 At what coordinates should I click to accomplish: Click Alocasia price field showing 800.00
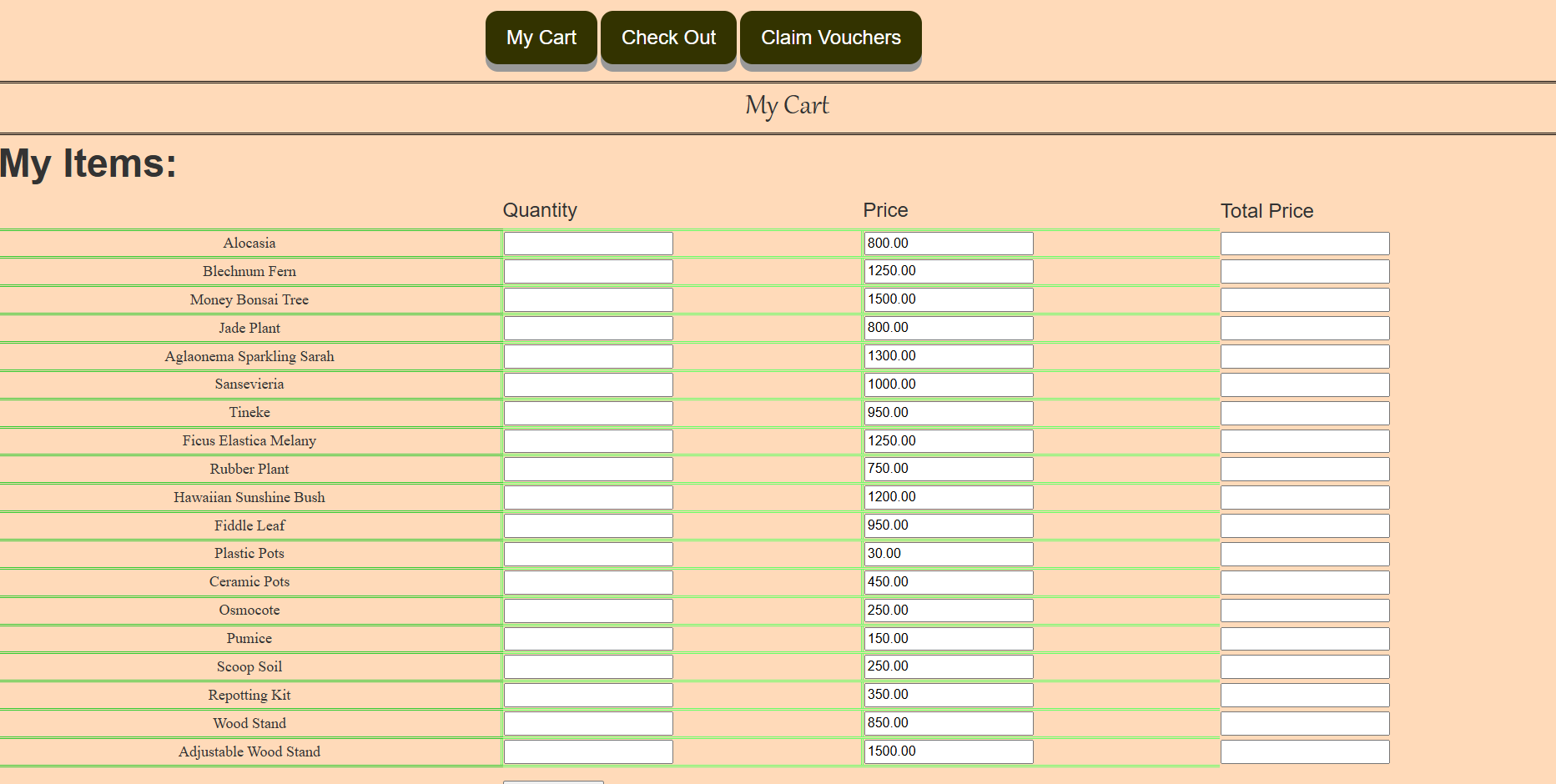949,244
